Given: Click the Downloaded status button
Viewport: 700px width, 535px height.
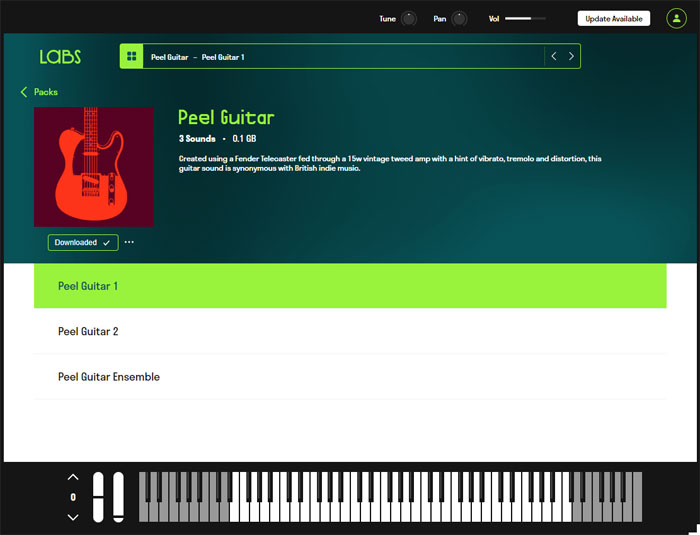Looking at the screenshot, I should point(83,242).
